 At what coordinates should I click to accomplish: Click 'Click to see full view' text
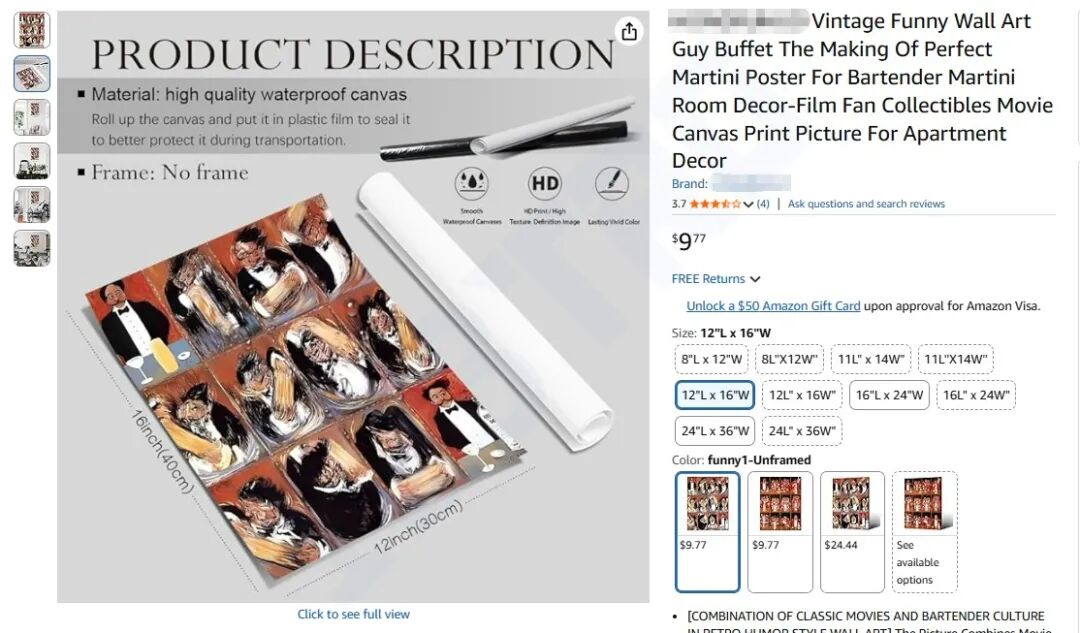tap(353, 614)
